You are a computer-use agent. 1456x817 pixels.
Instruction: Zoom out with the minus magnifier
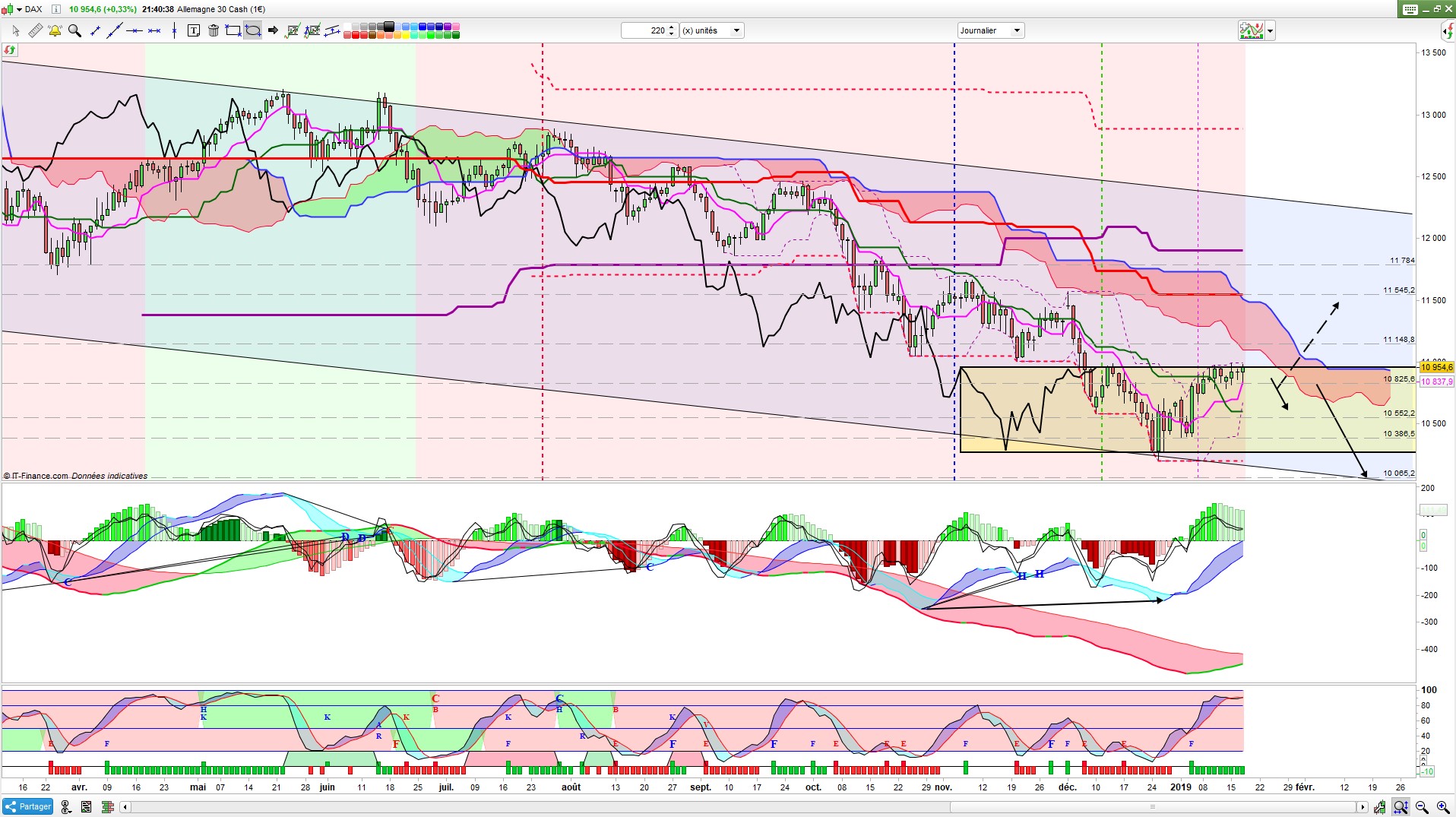pyautogui.click(x=1422, y=807)
